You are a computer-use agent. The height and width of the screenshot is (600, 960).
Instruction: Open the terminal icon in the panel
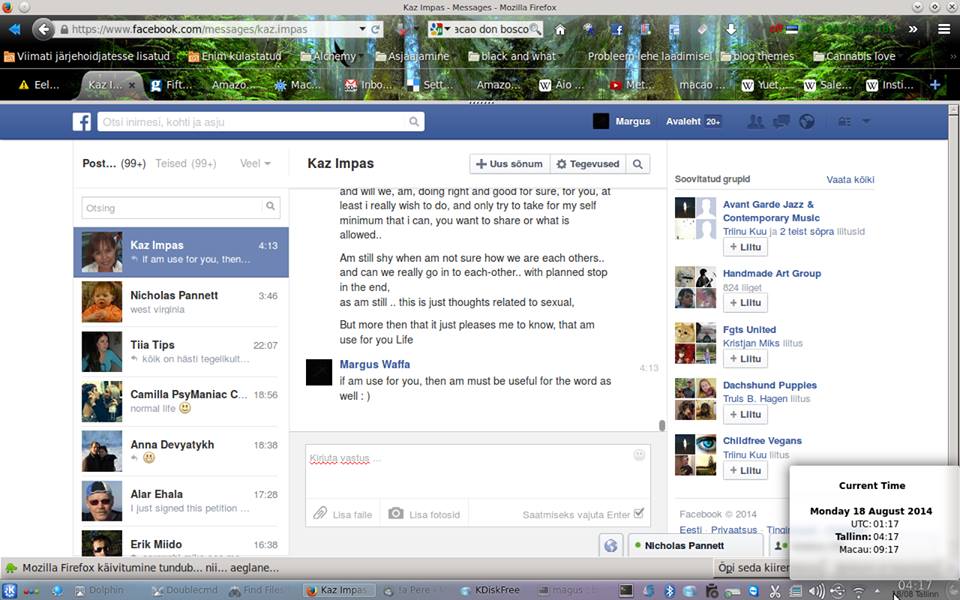[626, 590]
